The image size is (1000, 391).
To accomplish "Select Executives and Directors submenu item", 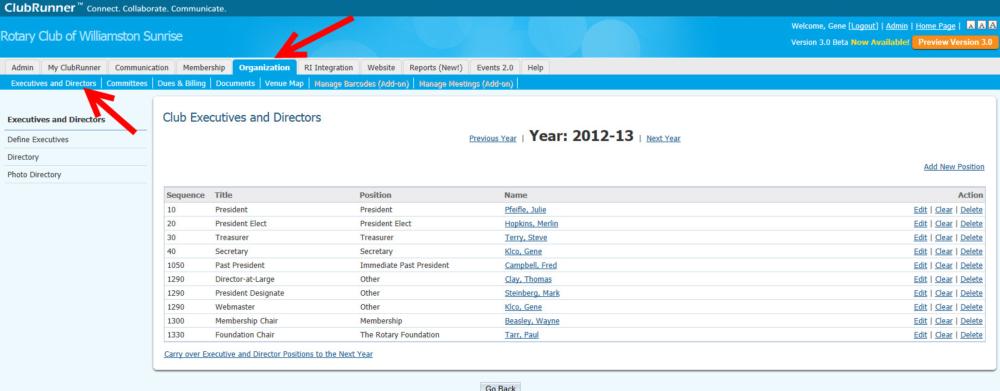I will point(54,84).
